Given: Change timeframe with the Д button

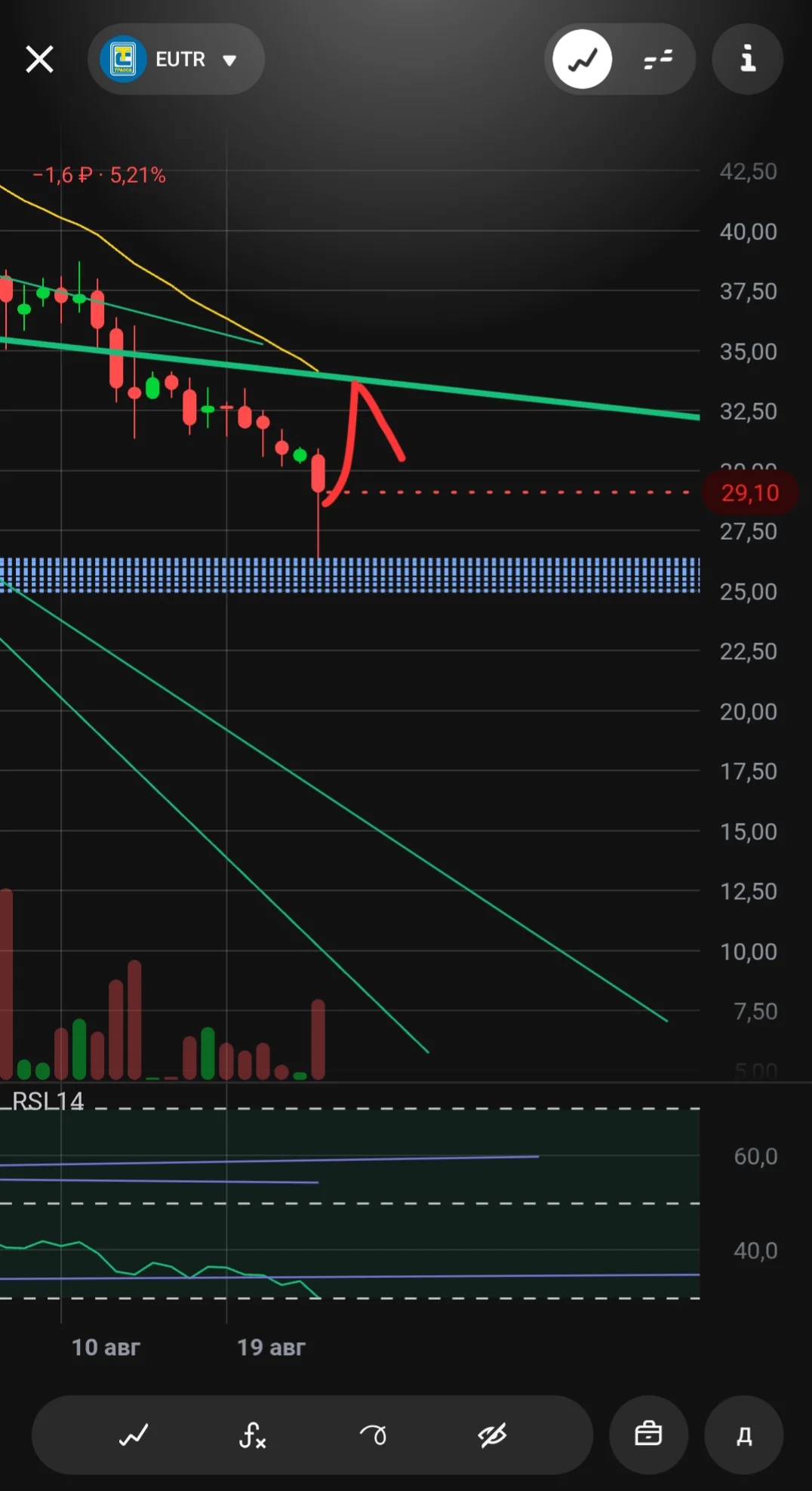Looking at the screenshot, I should pyautogui.click(x=744, y=1434).
